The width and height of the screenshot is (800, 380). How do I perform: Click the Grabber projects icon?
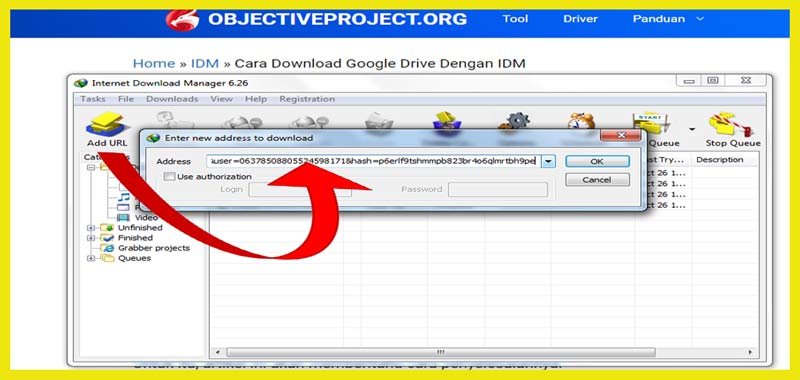[x=107, y=248]
